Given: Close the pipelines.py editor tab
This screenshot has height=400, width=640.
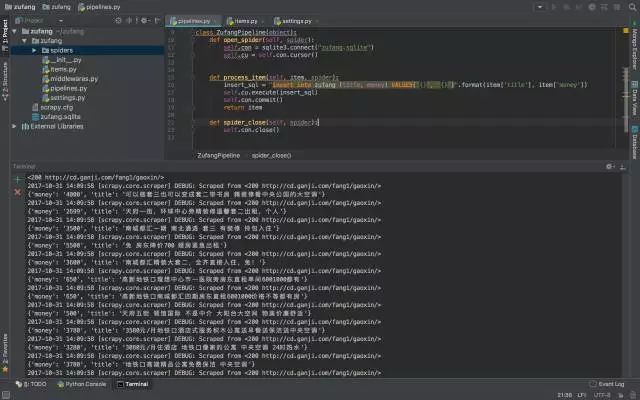Looking at the screenshot, I should [x=216, y=21].
